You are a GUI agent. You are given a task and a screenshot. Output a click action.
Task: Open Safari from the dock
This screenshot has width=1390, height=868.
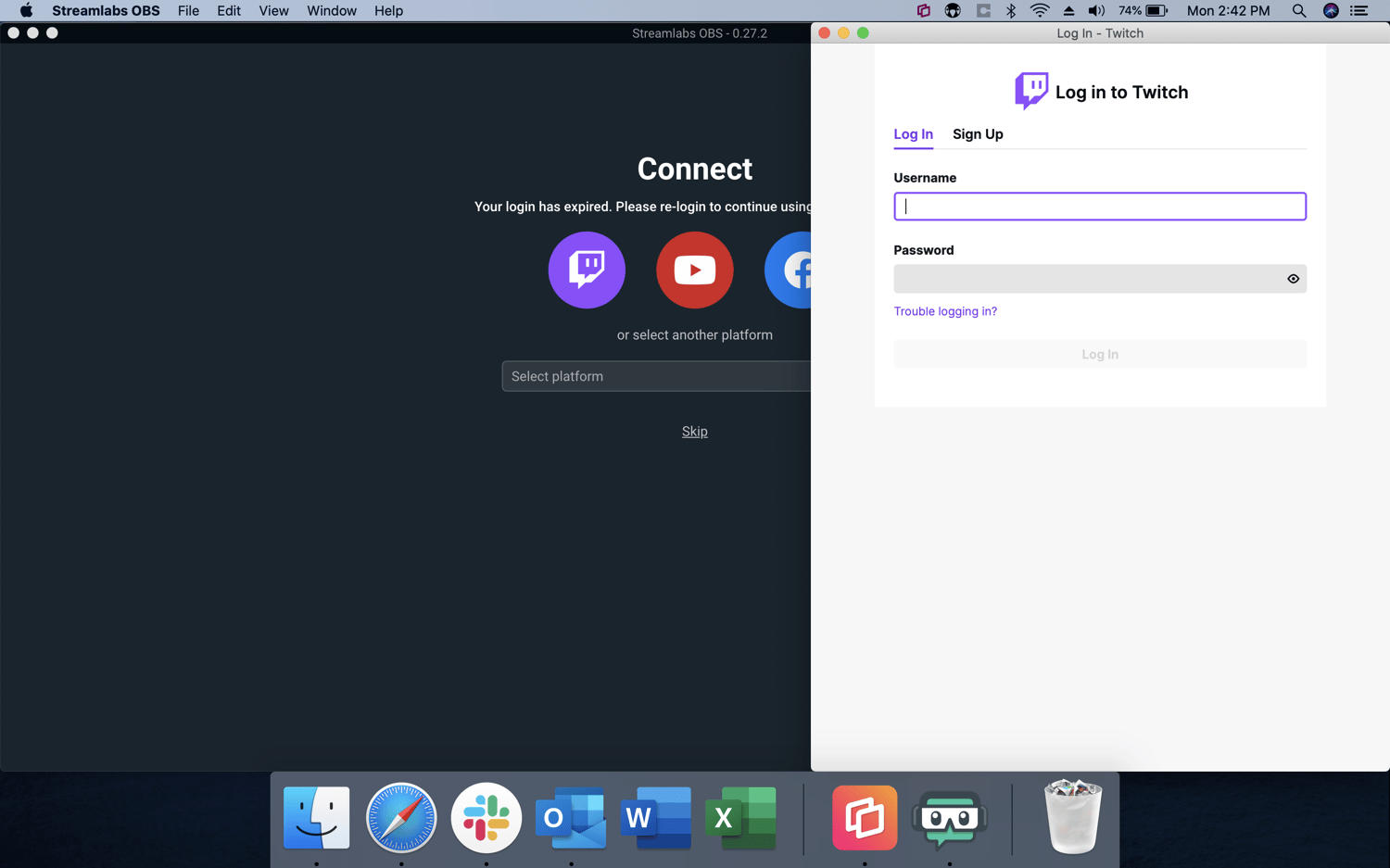point(401,818)
